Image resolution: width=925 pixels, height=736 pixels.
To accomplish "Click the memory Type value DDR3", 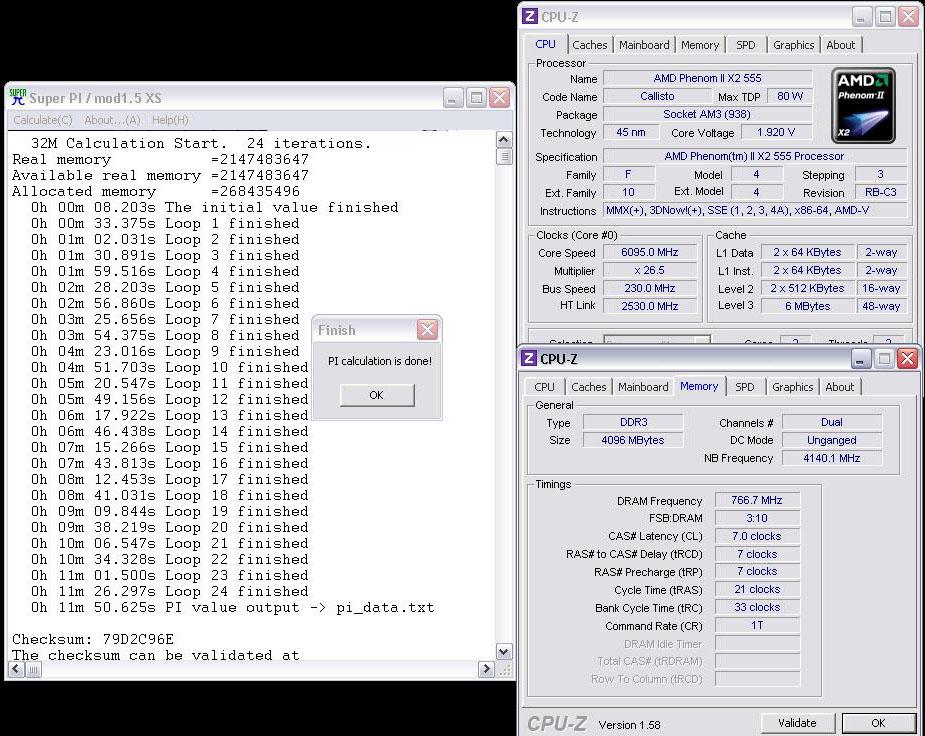I will click(633, 422).
